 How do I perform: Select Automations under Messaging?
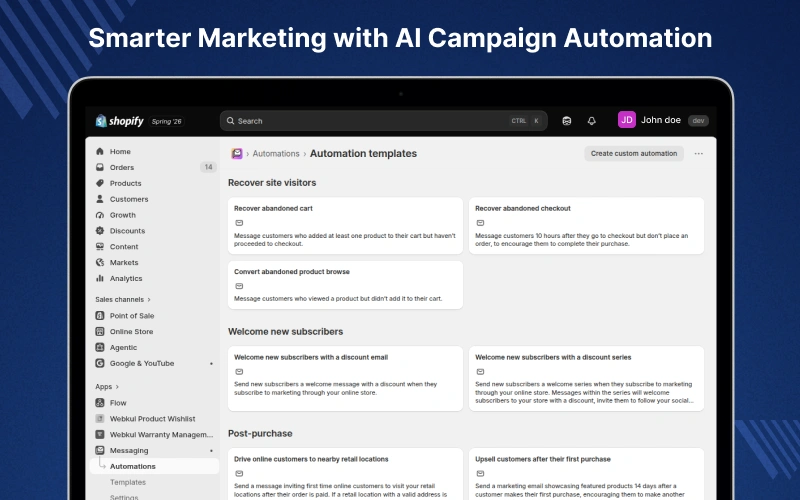tap(155, 466)
